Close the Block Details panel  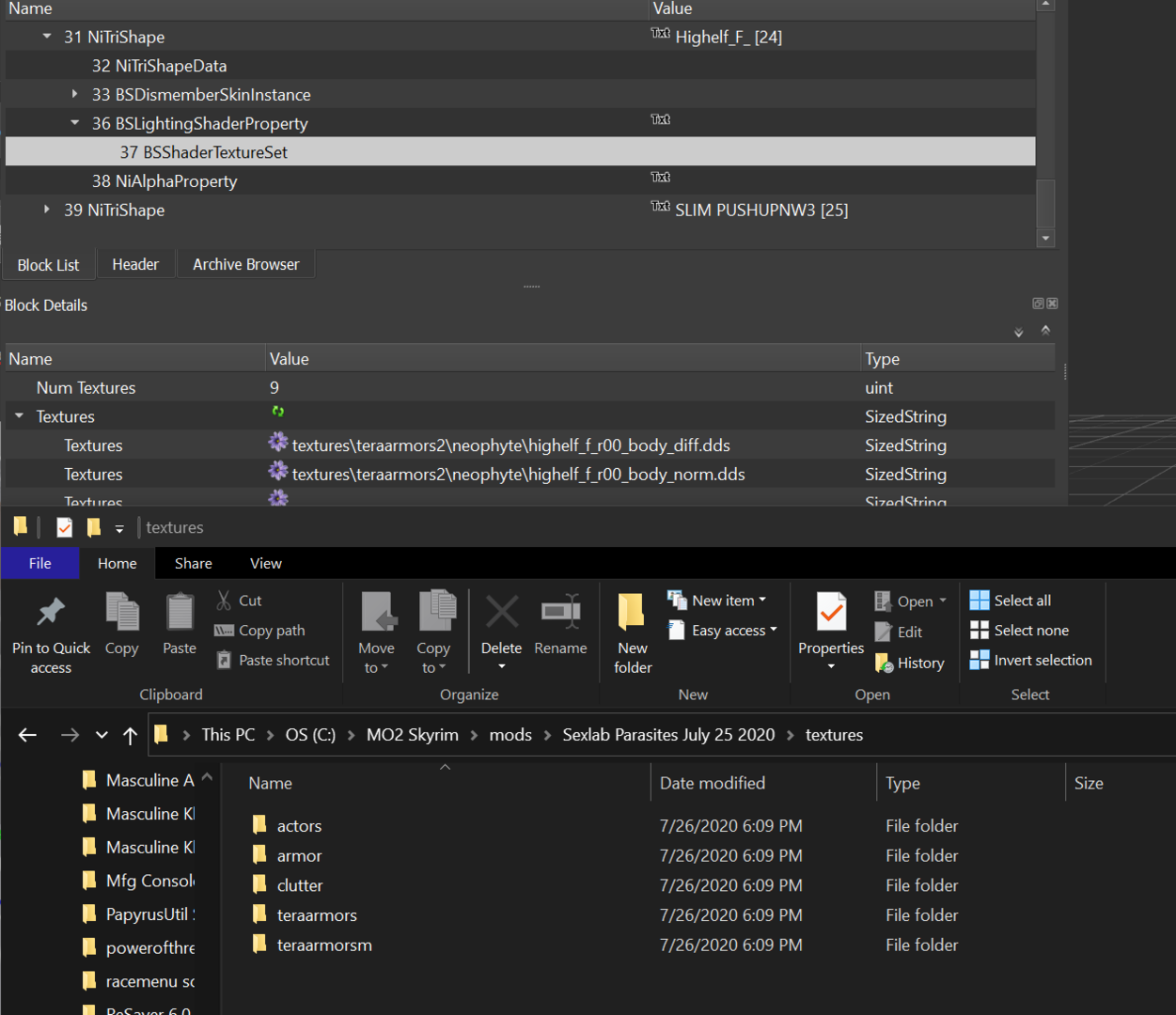pos(1053,304)
